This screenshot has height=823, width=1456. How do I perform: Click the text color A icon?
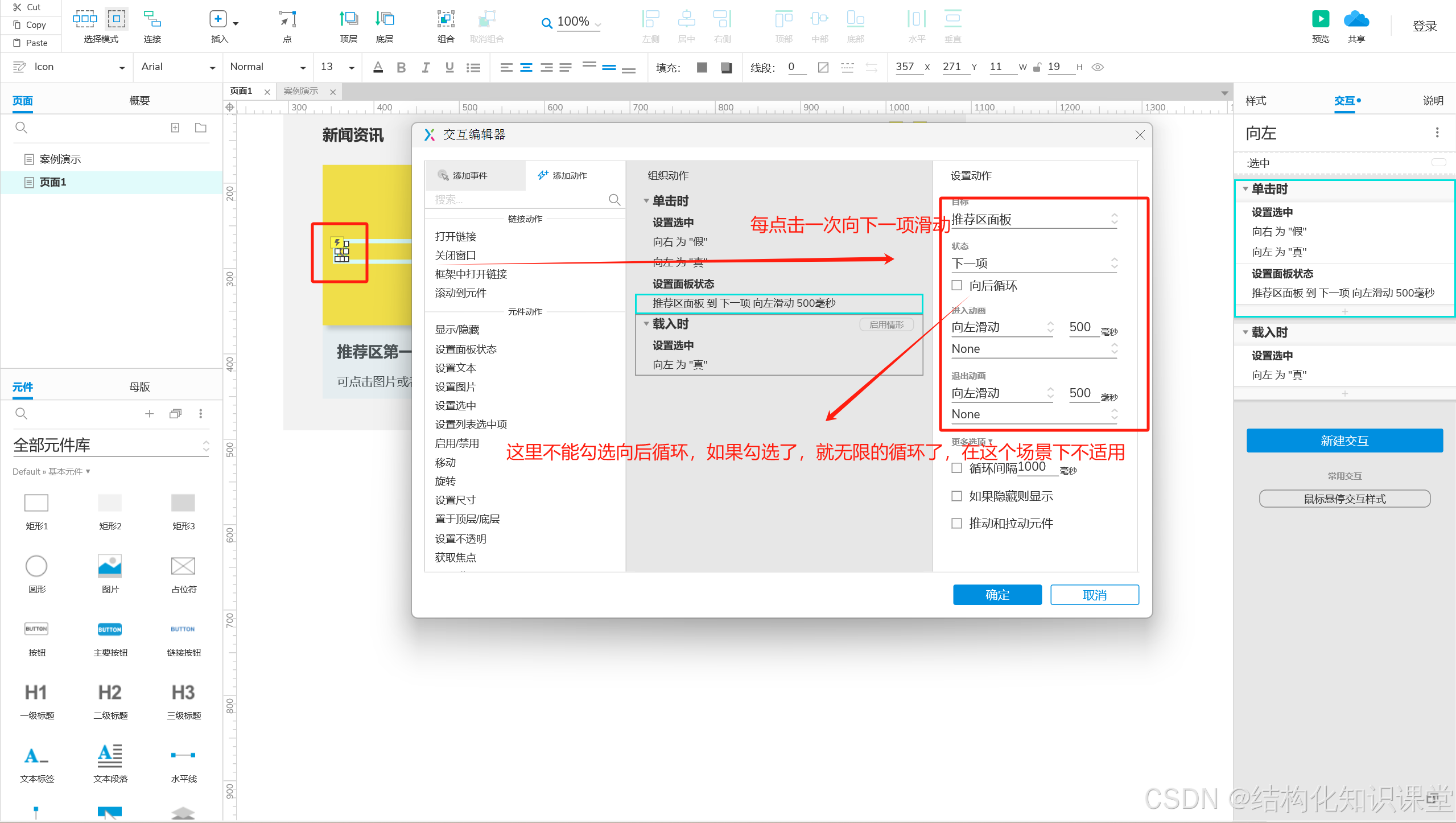coord(378,67)
